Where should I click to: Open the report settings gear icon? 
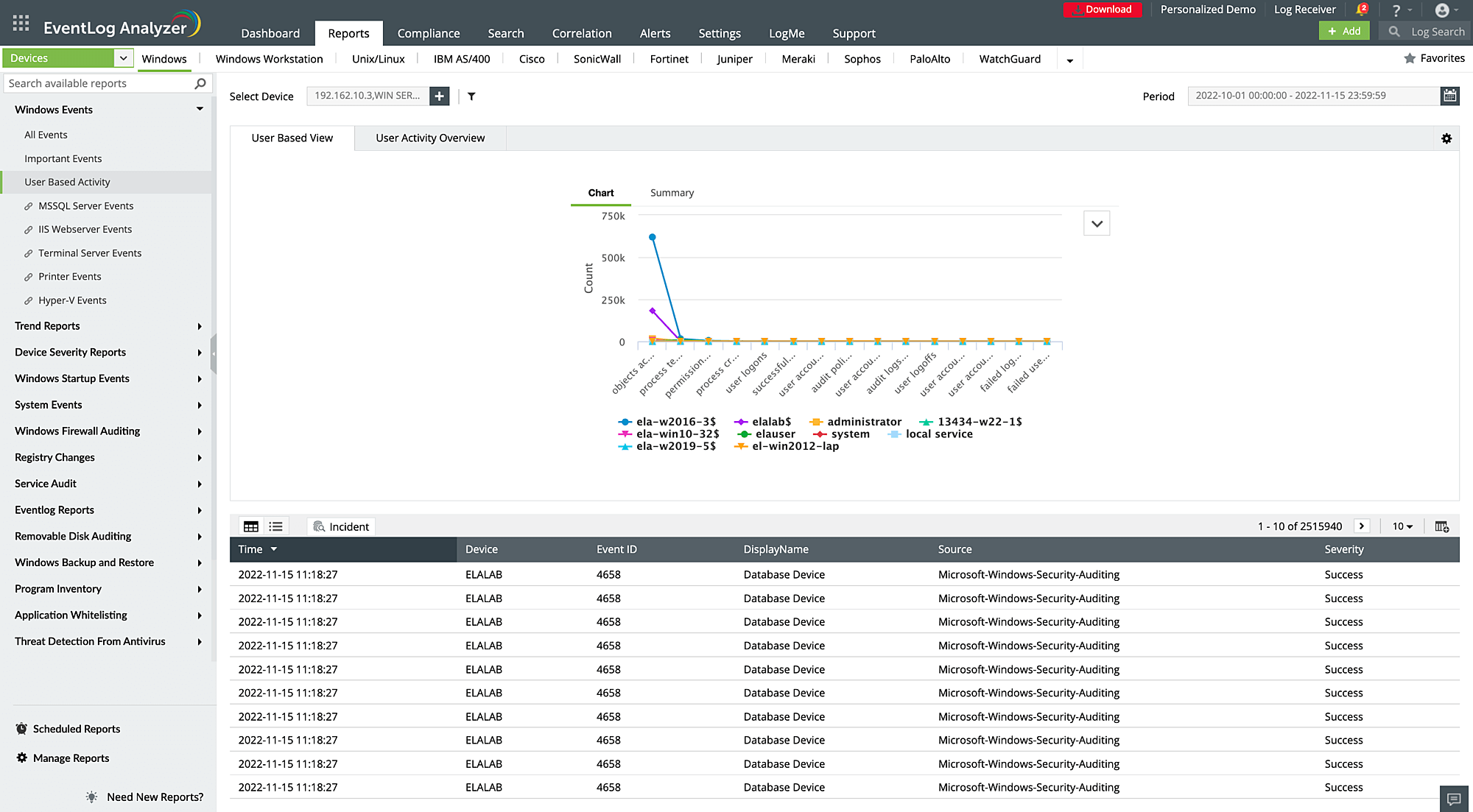tap(1446, 138)
